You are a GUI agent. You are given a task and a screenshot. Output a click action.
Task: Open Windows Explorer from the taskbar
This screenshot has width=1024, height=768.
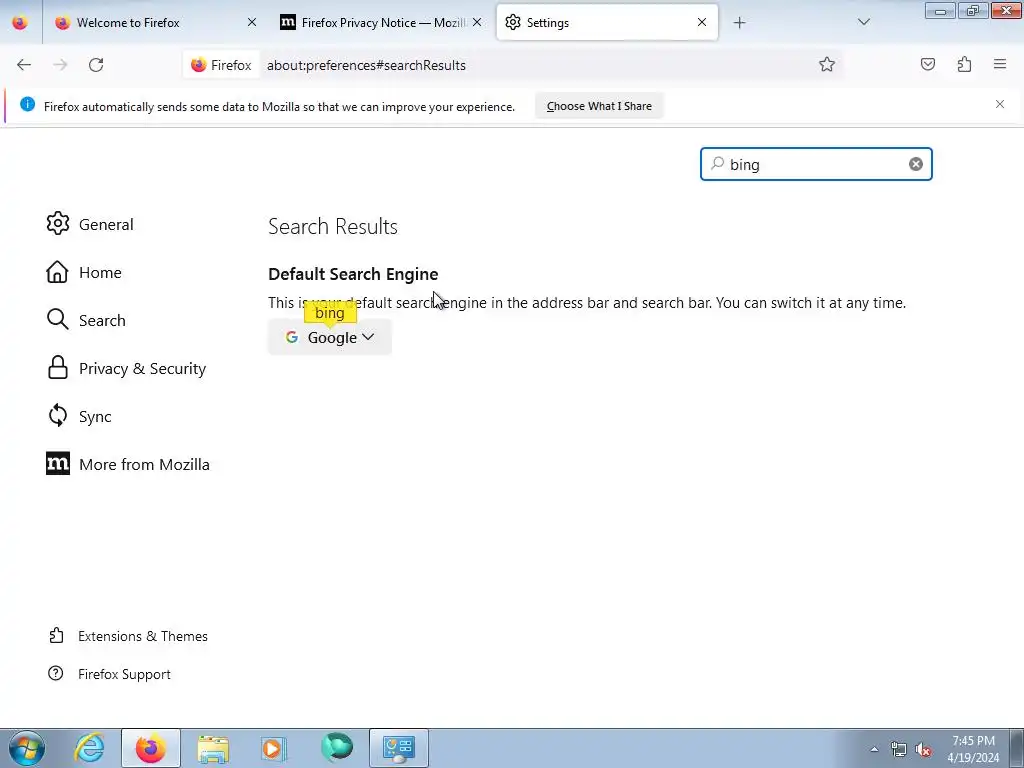pos(213,748)
